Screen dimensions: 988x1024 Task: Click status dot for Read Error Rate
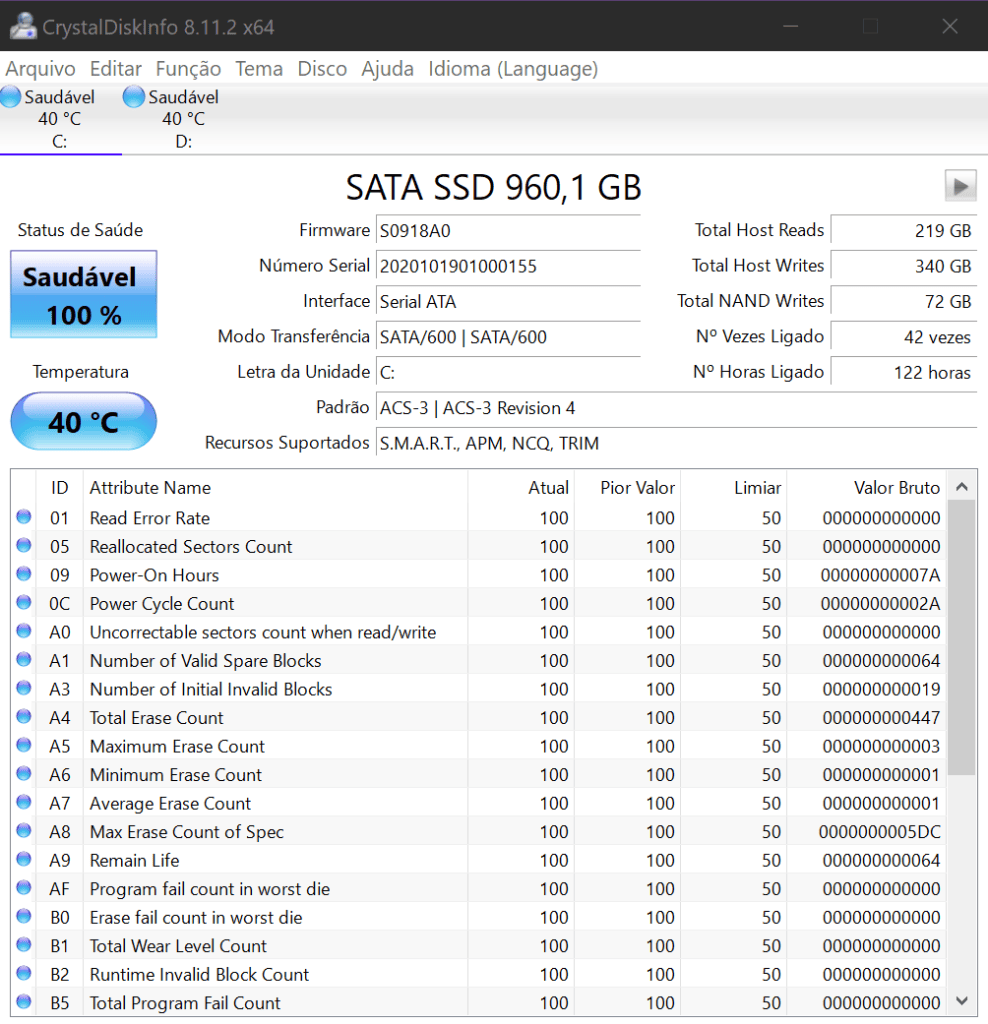click(24, 517)
